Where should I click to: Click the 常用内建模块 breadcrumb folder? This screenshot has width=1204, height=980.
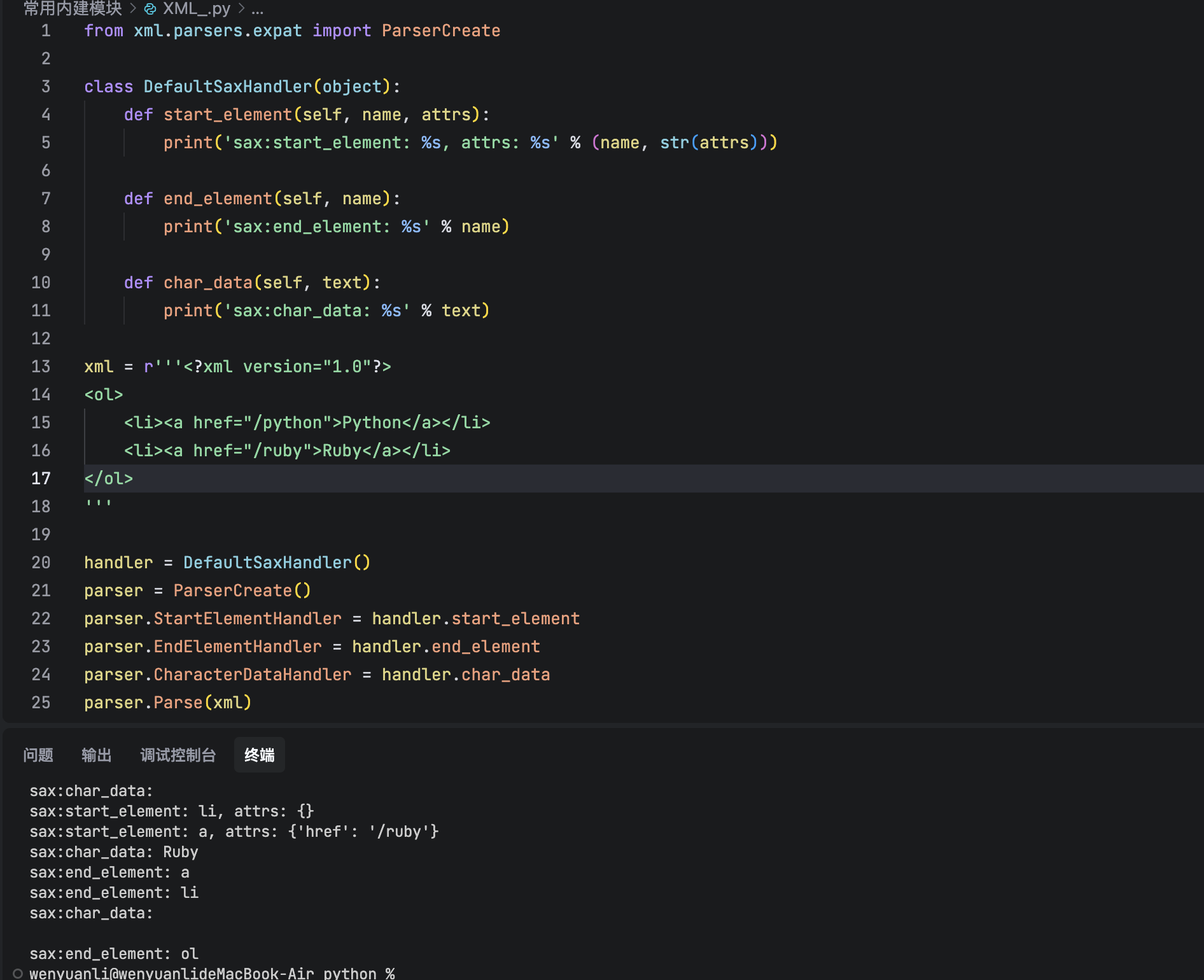tap(73, 8)
